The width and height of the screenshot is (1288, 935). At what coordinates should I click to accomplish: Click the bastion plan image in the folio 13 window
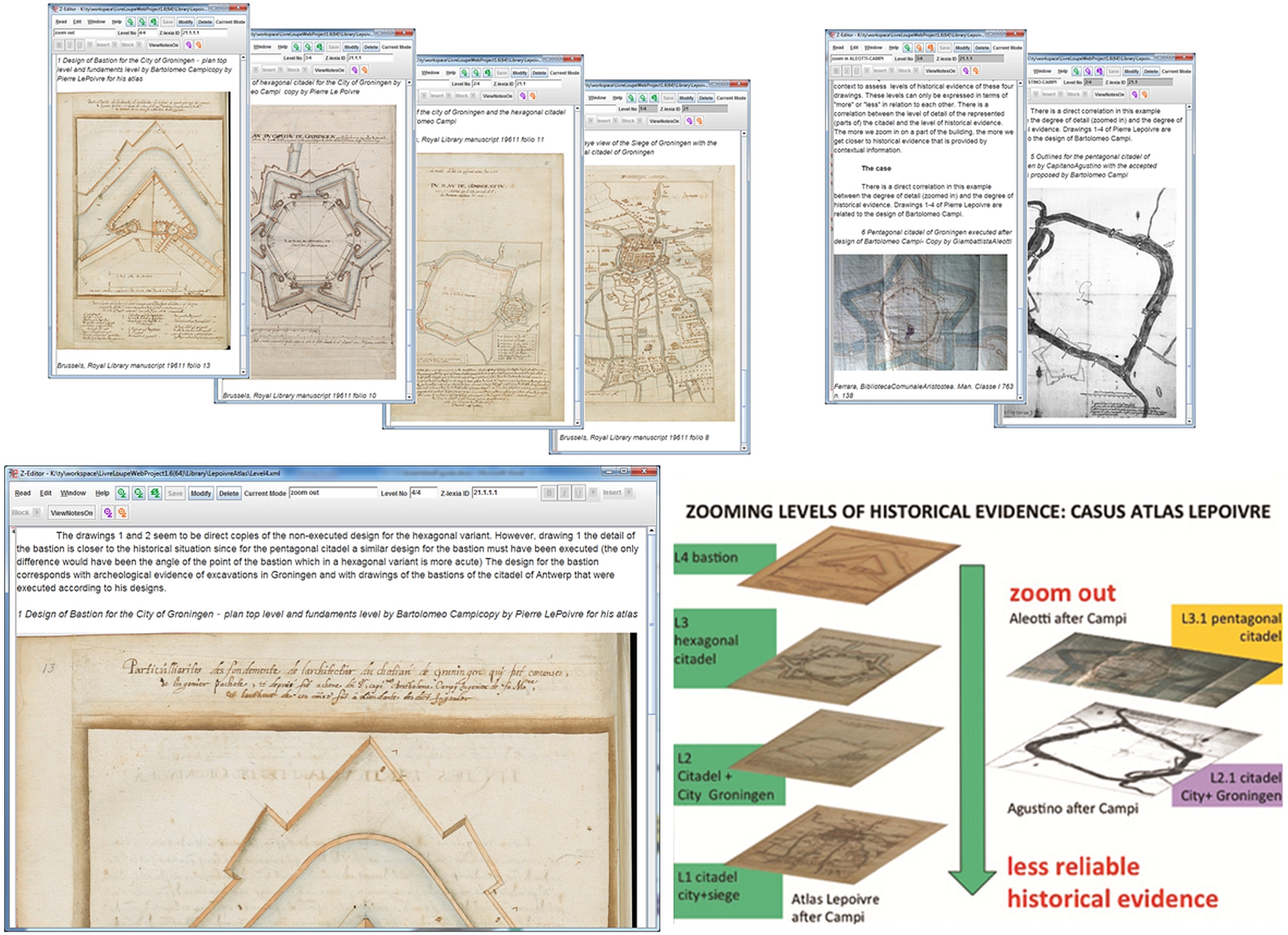(144, 221)
